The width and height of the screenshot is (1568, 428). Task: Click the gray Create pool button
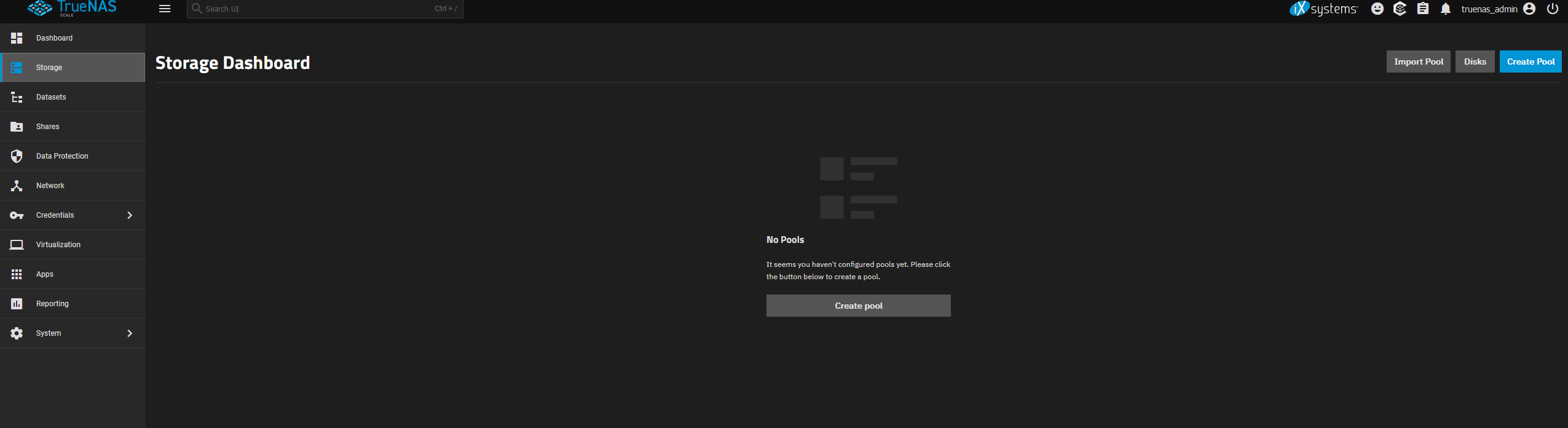pyautogui.click(x=858, y=306)
